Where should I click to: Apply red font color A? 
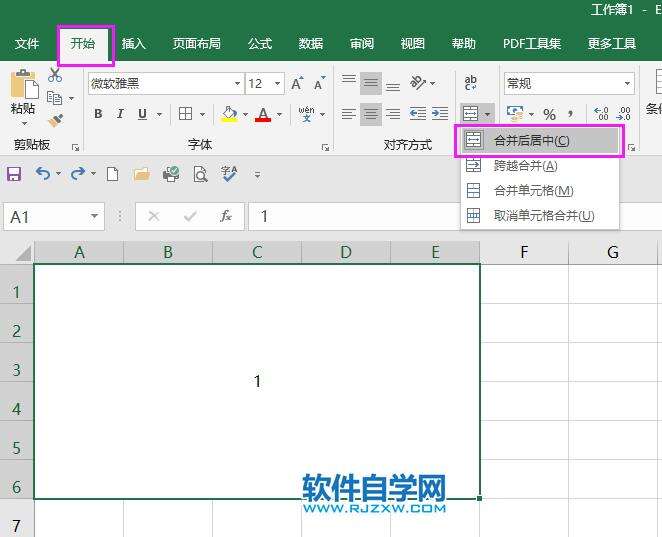click(x=263, y=114)
